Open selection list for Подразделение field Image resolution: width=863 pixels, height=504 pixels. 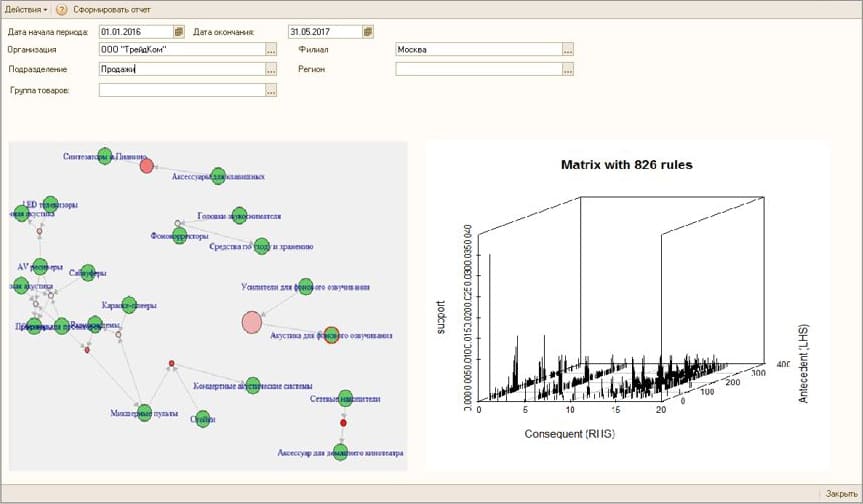270,70
